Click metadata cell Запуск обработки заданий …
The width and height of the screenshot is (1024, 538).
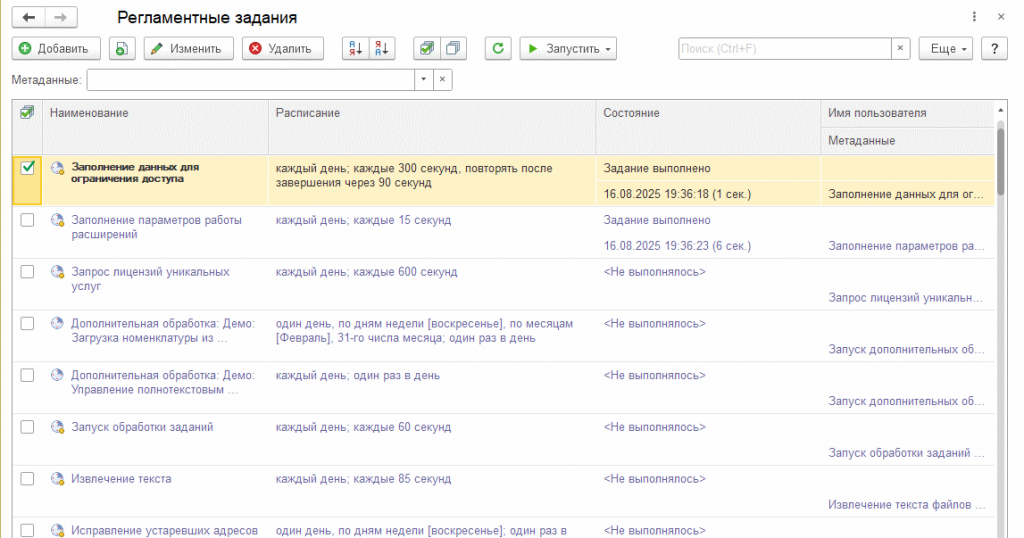[906, 453]
